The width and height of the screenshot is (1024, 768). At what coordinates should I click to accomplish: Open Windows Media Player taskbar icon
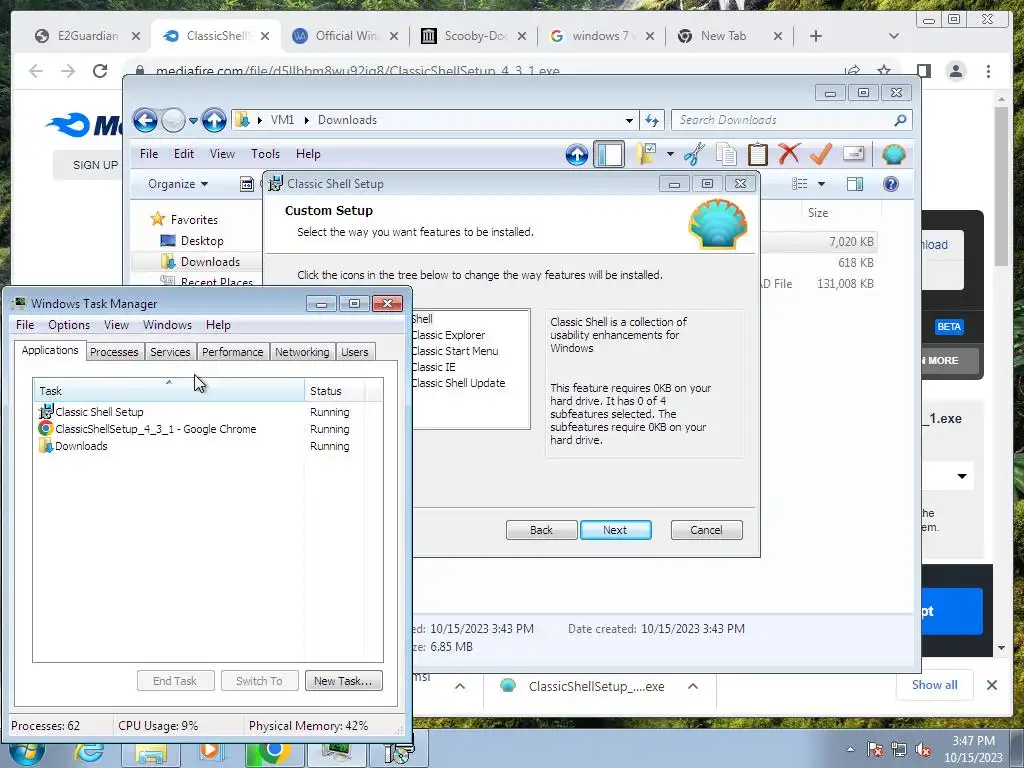tap(210, 751)
